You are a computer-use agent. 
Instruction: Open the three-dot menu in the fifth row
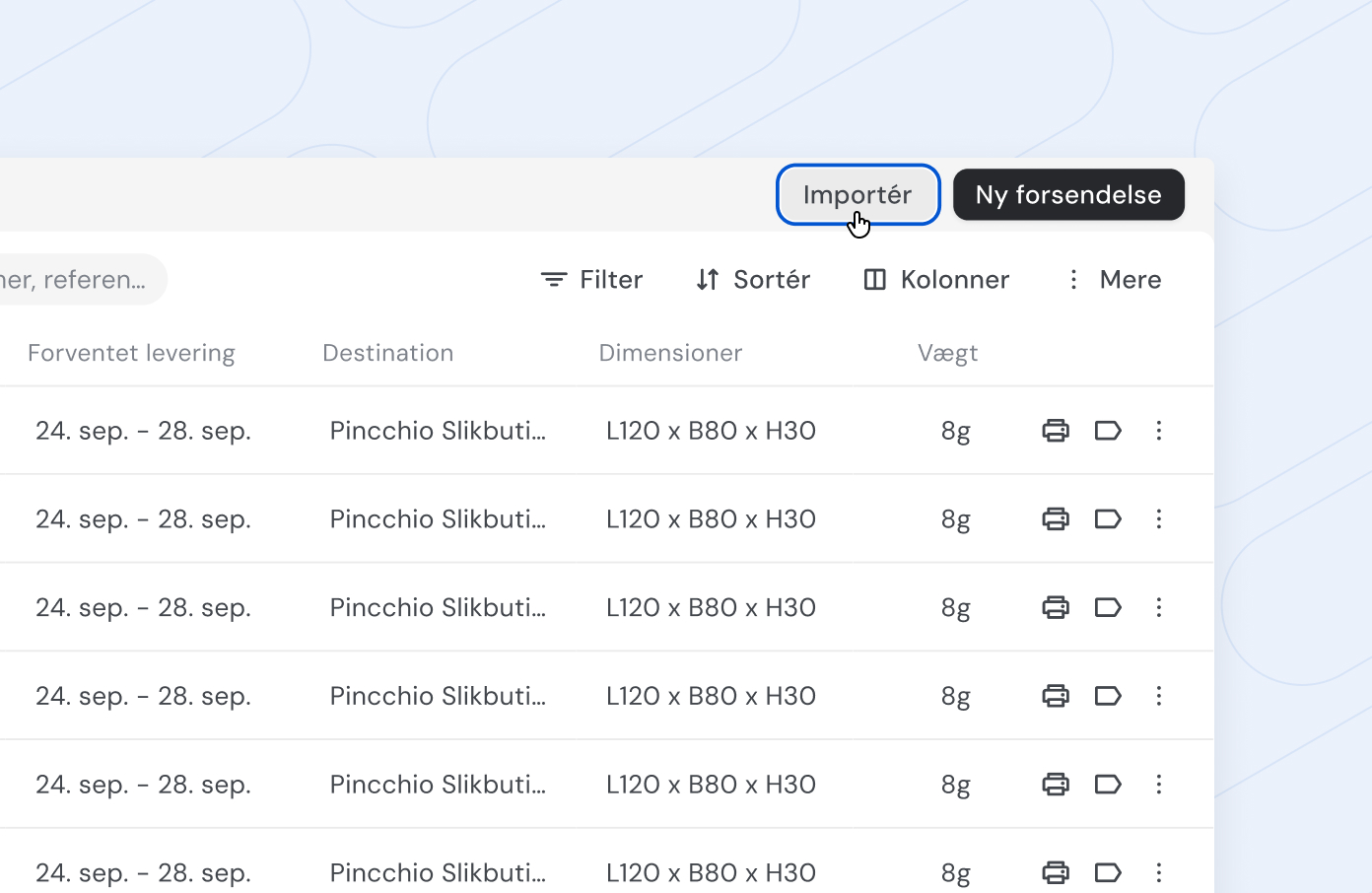1159,784
